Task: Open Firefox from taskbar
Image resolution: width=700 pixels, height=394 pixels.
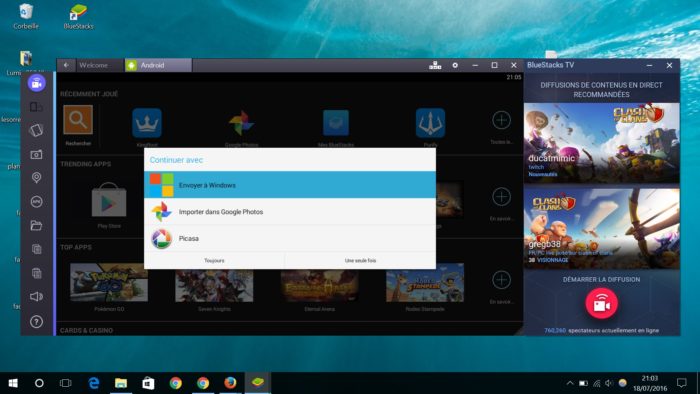Action: pos(230,383)
